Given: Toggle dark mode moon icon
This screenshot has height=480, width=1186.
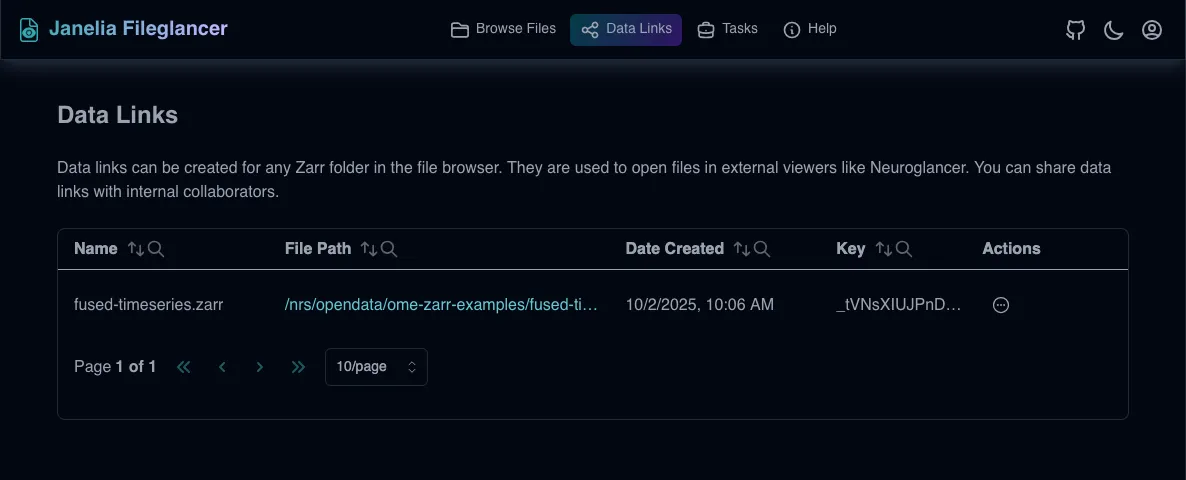Looking at the screenshot, I should click(x=1114, y=30).
